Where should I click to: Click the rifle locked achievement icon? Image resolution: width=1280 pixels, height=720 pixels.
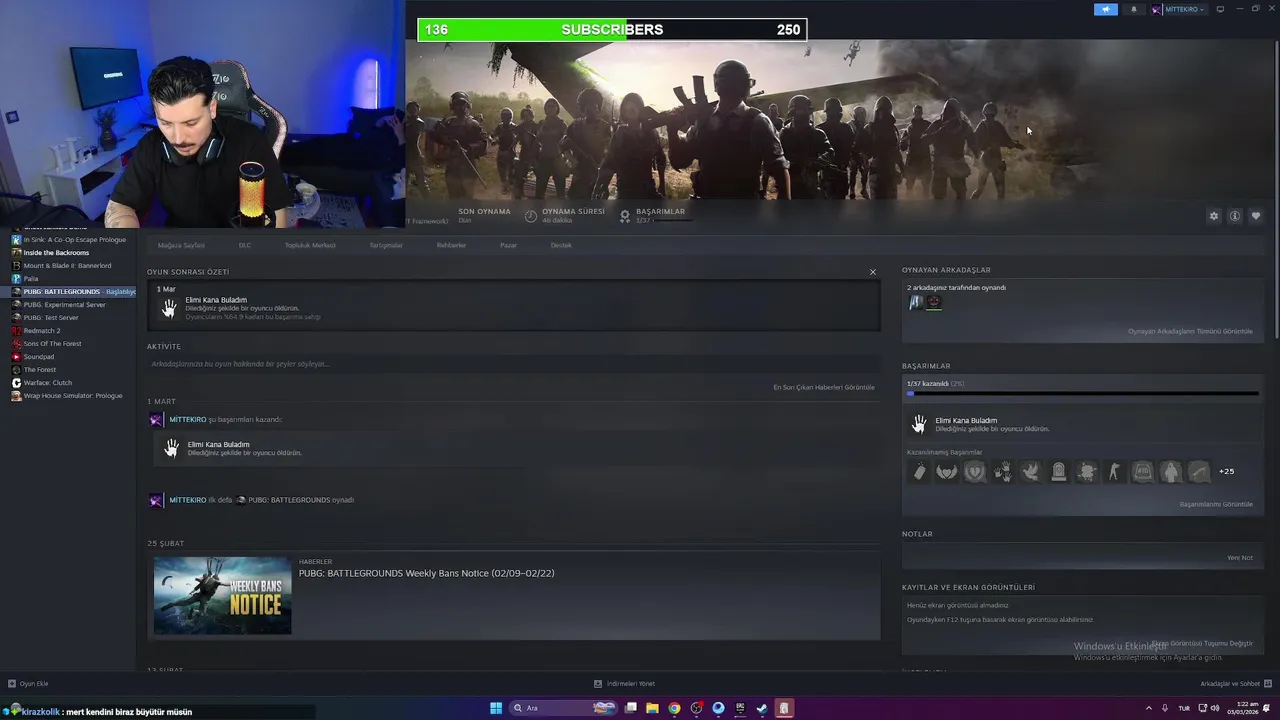click(x=1199, y=472)
